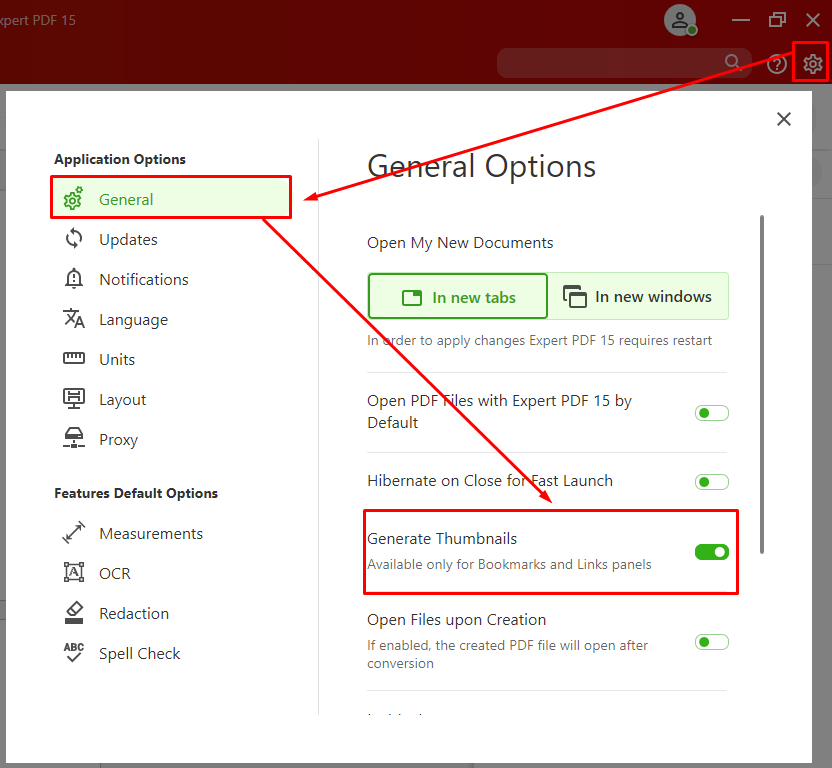Click the search magnifier icon

coord(732,62)
